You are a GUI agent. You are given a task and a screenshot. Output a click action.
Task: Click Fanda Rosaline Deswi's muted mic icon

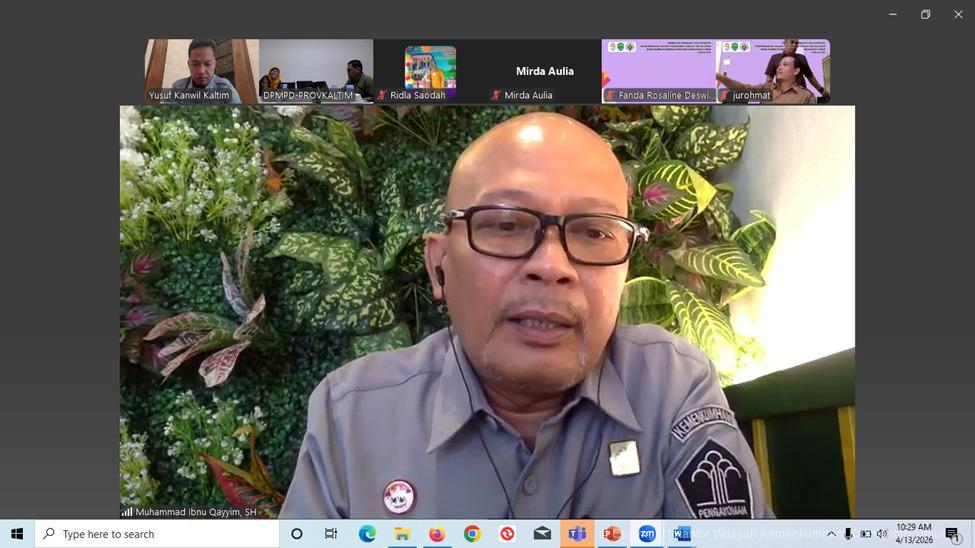coord(610,95)
